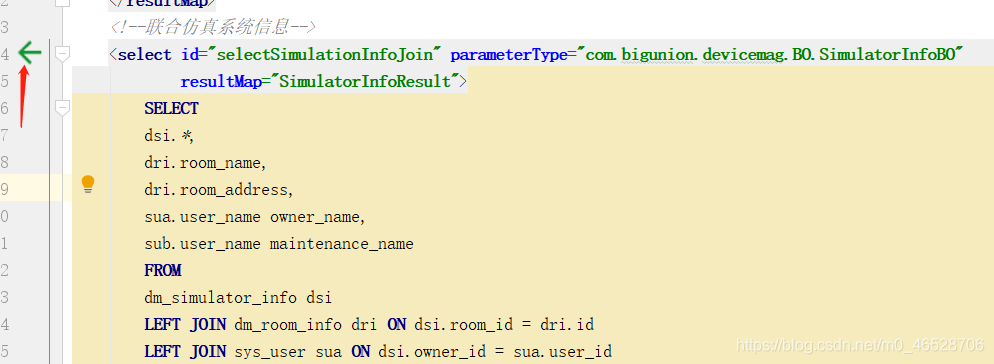Collapse the select tag fold marker
This screenshot has width=994, height=364.
(x=62, y=54)
